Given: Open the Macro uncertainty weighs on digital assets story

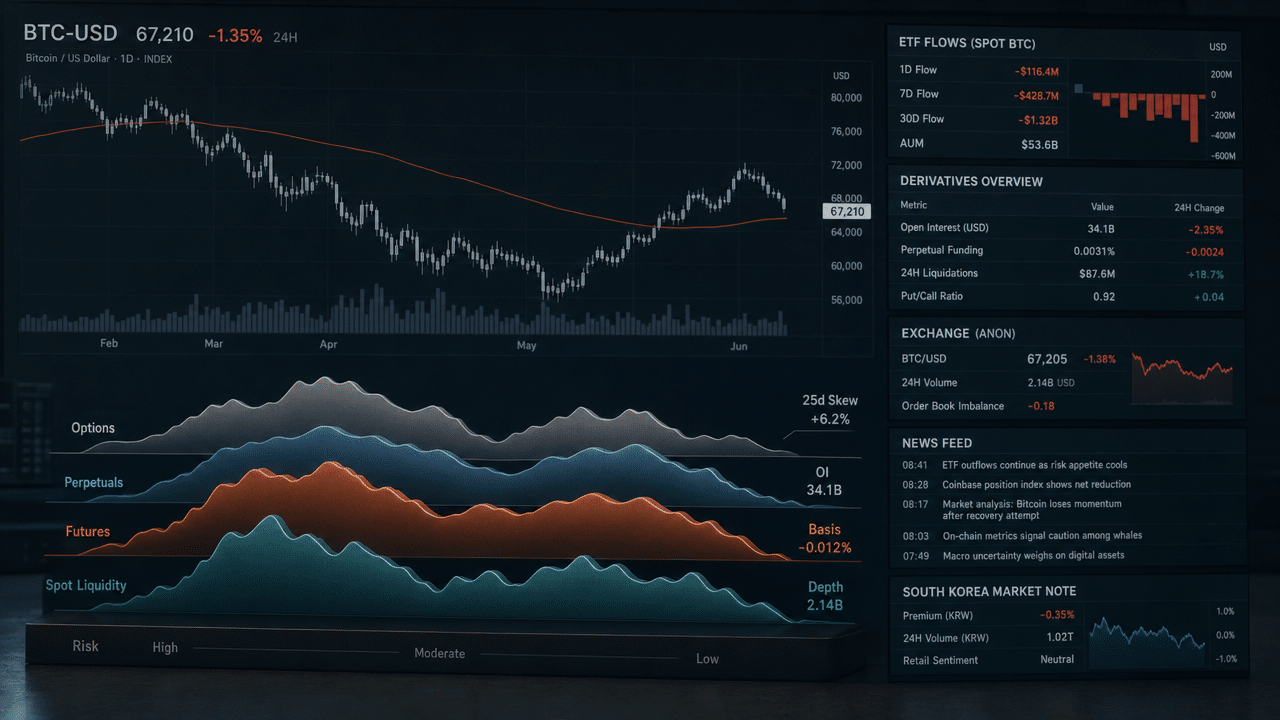Looking at the screenshot, I should tap(1034, 556).
